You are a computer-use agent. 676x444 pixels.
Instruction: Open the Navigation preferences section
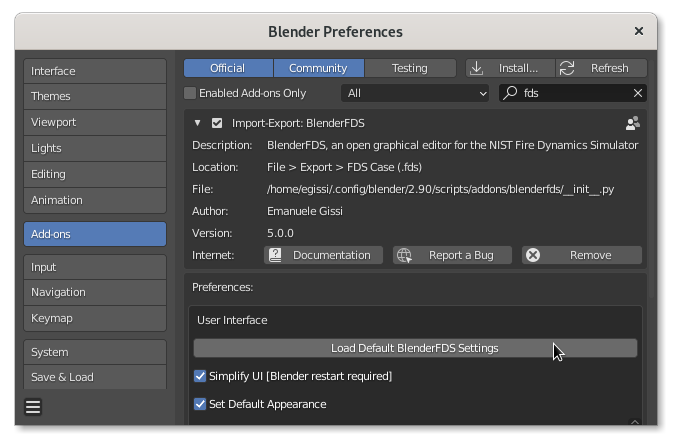(95, 292)
